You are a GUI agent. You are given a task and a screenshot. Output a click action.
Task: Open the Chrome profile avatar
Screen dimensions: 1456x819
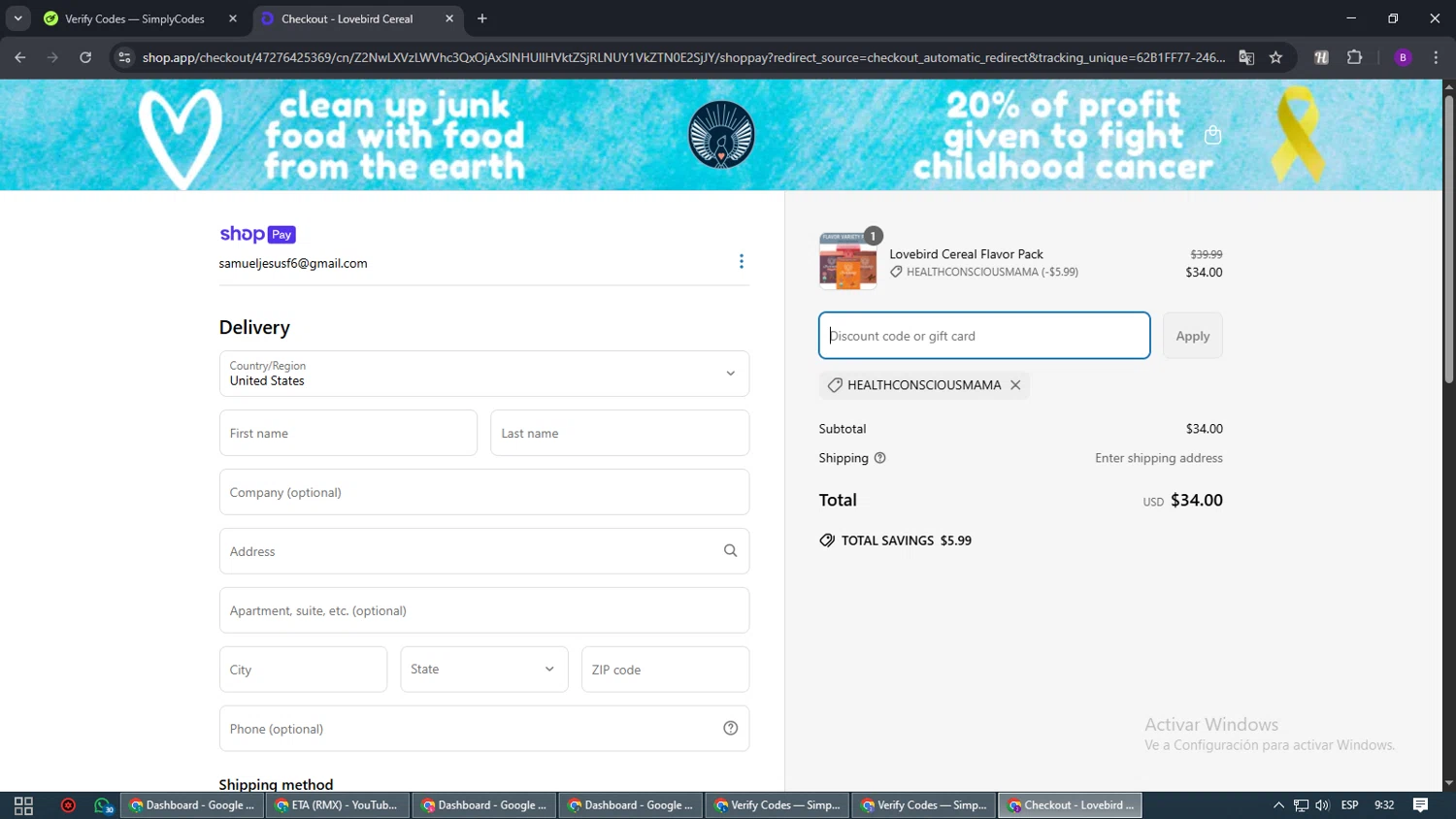1403,57
